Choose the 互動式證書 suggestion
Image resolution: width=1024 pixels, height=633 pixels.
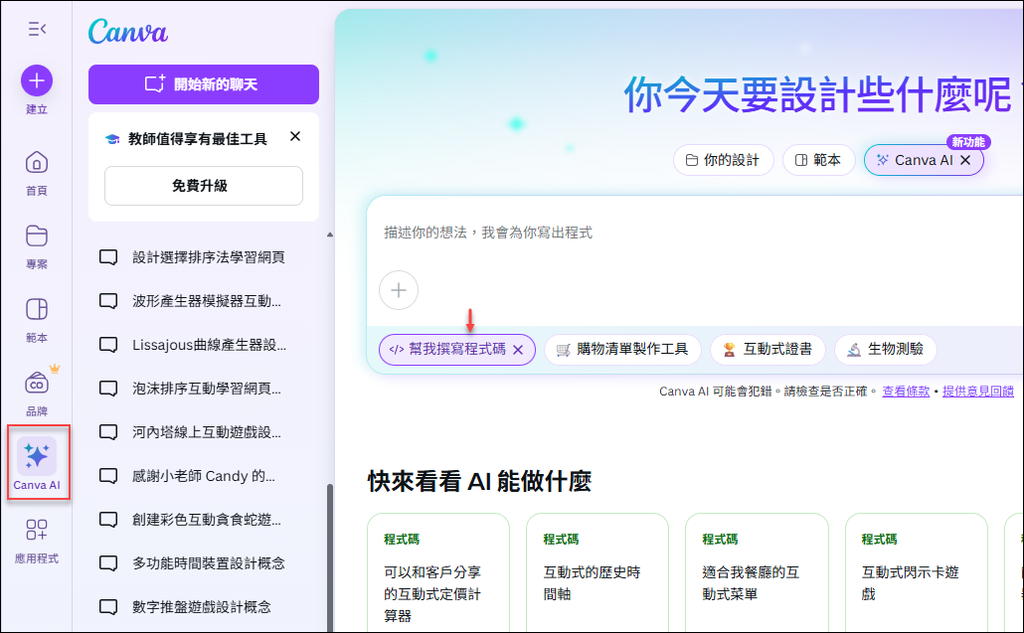click(x=767, y=349)
